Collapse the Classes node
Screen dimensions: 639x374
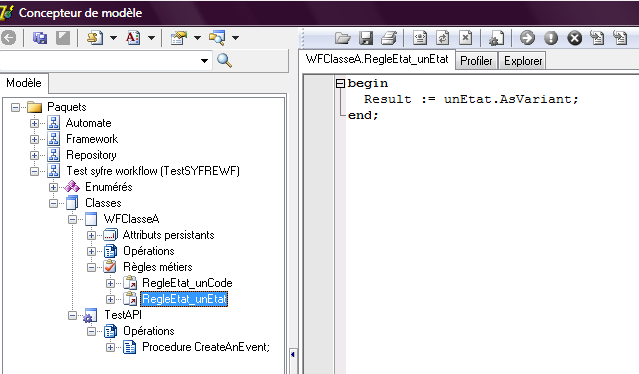coord(53,203)
